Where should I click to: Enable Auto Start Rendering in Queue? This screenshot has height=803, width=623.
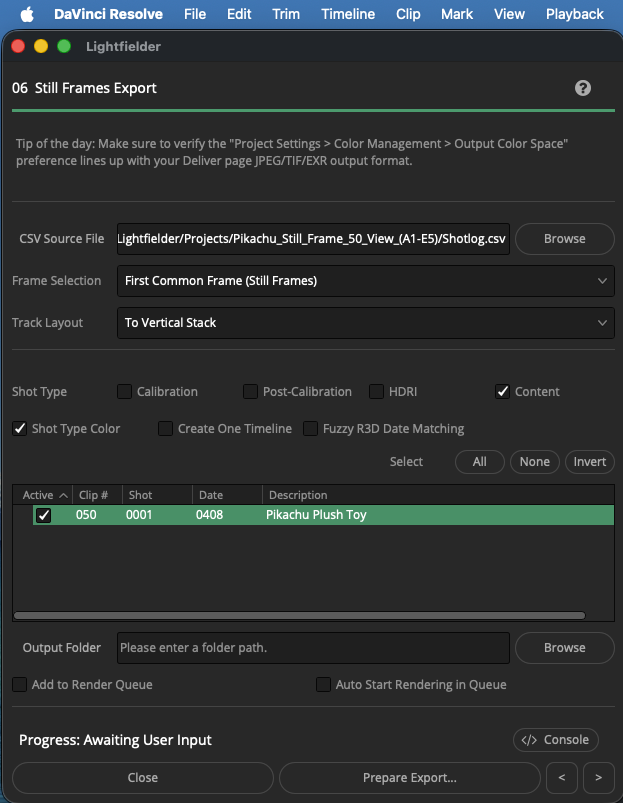(x=324, y=685)
